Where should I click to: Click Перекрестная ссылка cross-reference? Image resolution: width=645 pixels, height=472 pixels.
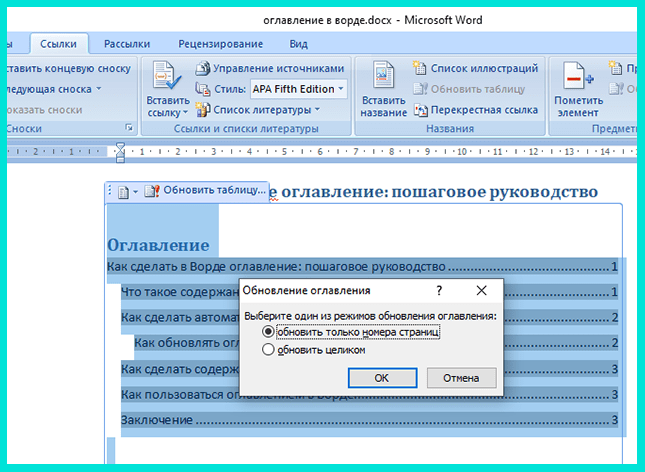[476, 110]
